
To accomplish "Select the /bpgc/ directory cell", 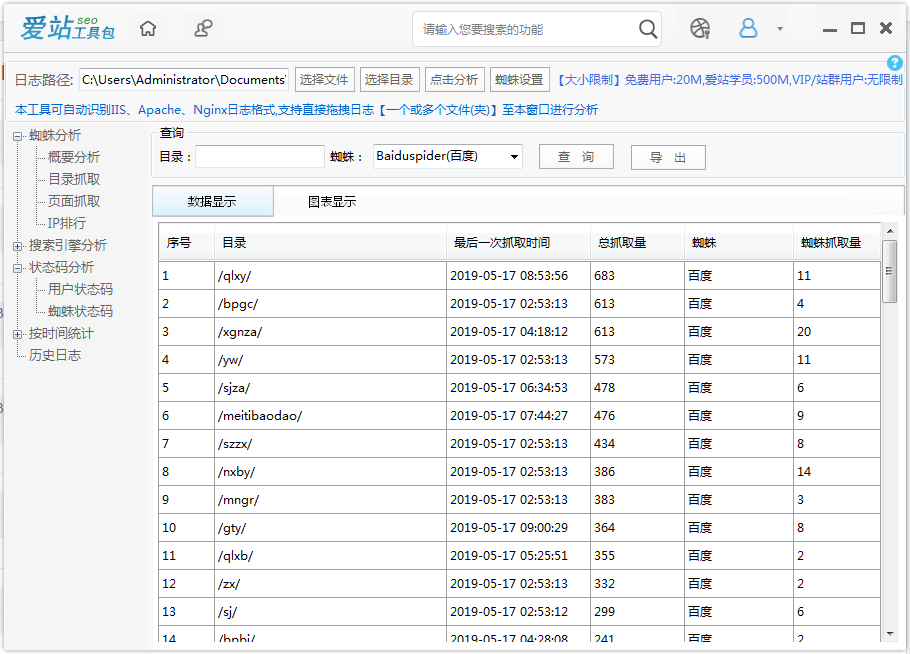I will 330,303.
